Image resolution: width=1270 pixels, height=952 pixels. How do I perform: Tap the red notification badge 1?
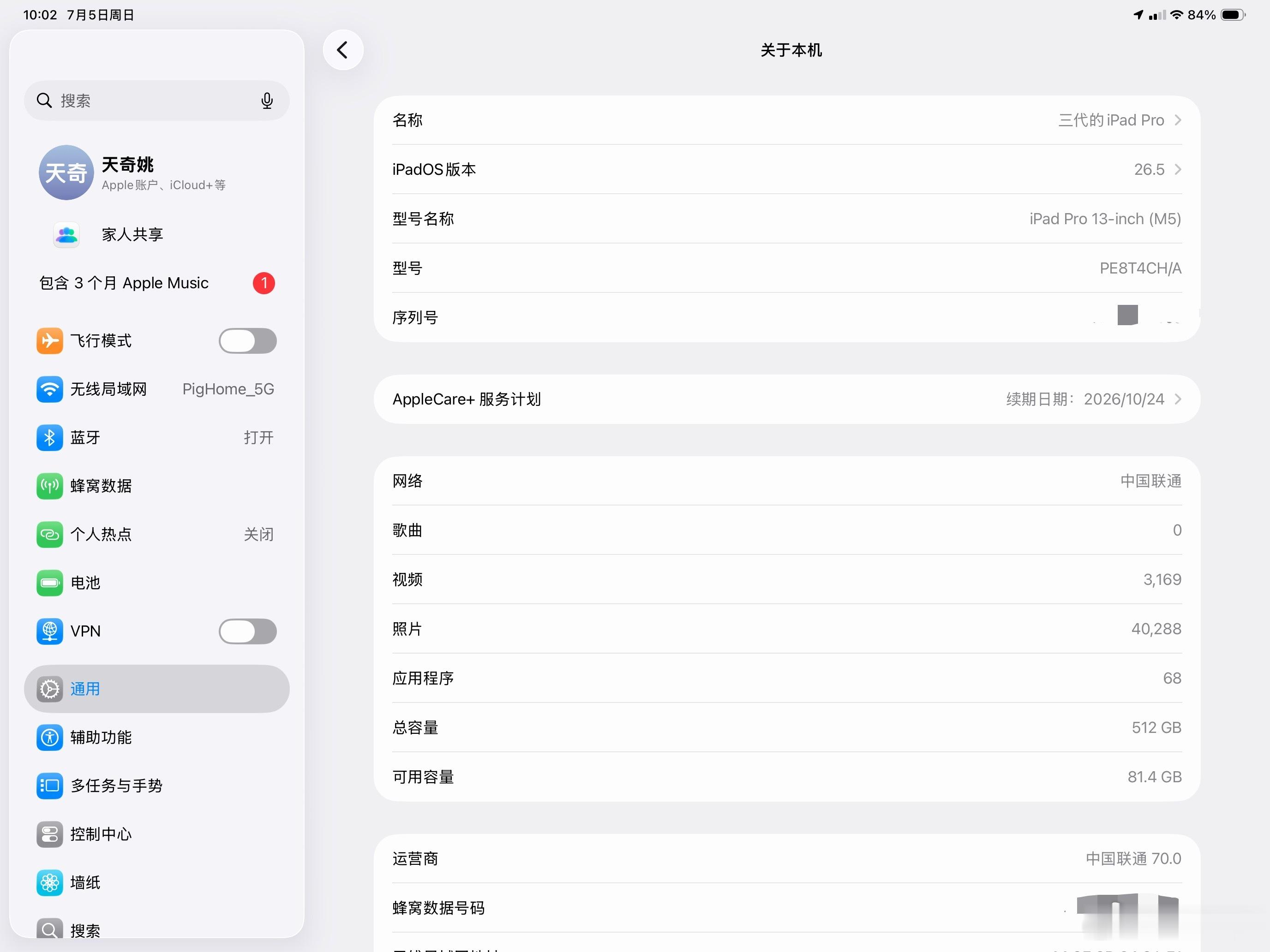tap(264, 283)
